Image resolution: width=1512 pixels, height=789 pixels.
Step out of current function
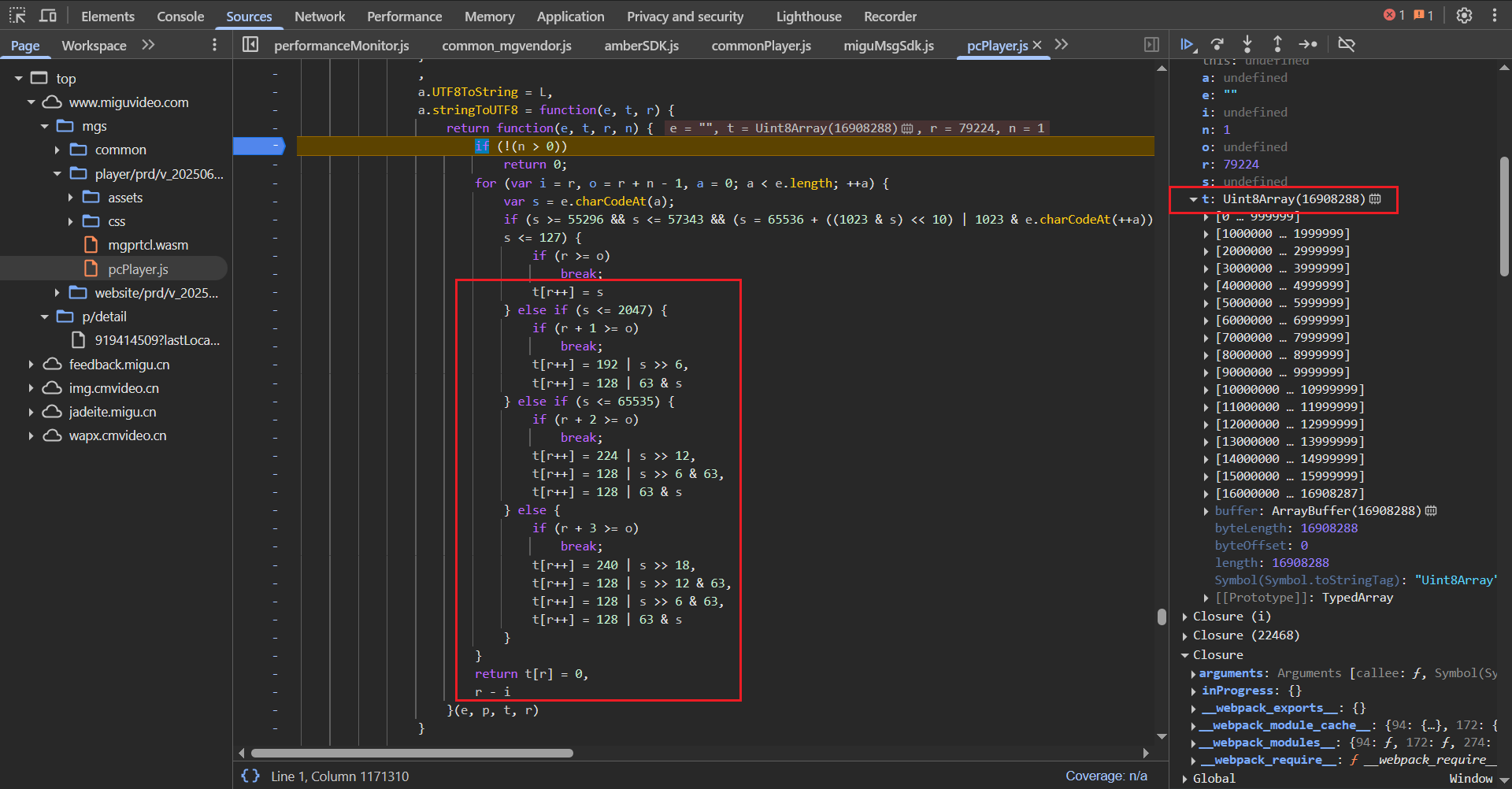(x=1277, y=45)
